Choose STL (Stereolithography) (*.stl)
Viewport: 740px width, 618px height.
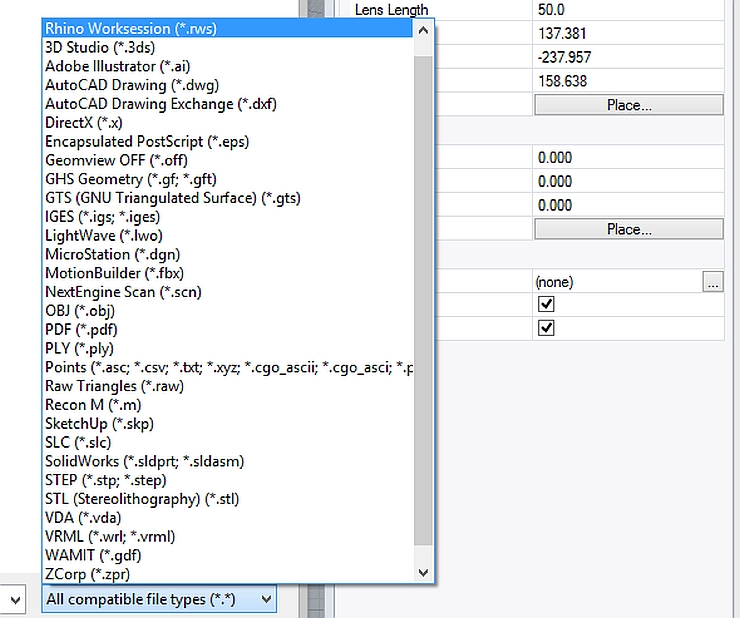[227, 499]
